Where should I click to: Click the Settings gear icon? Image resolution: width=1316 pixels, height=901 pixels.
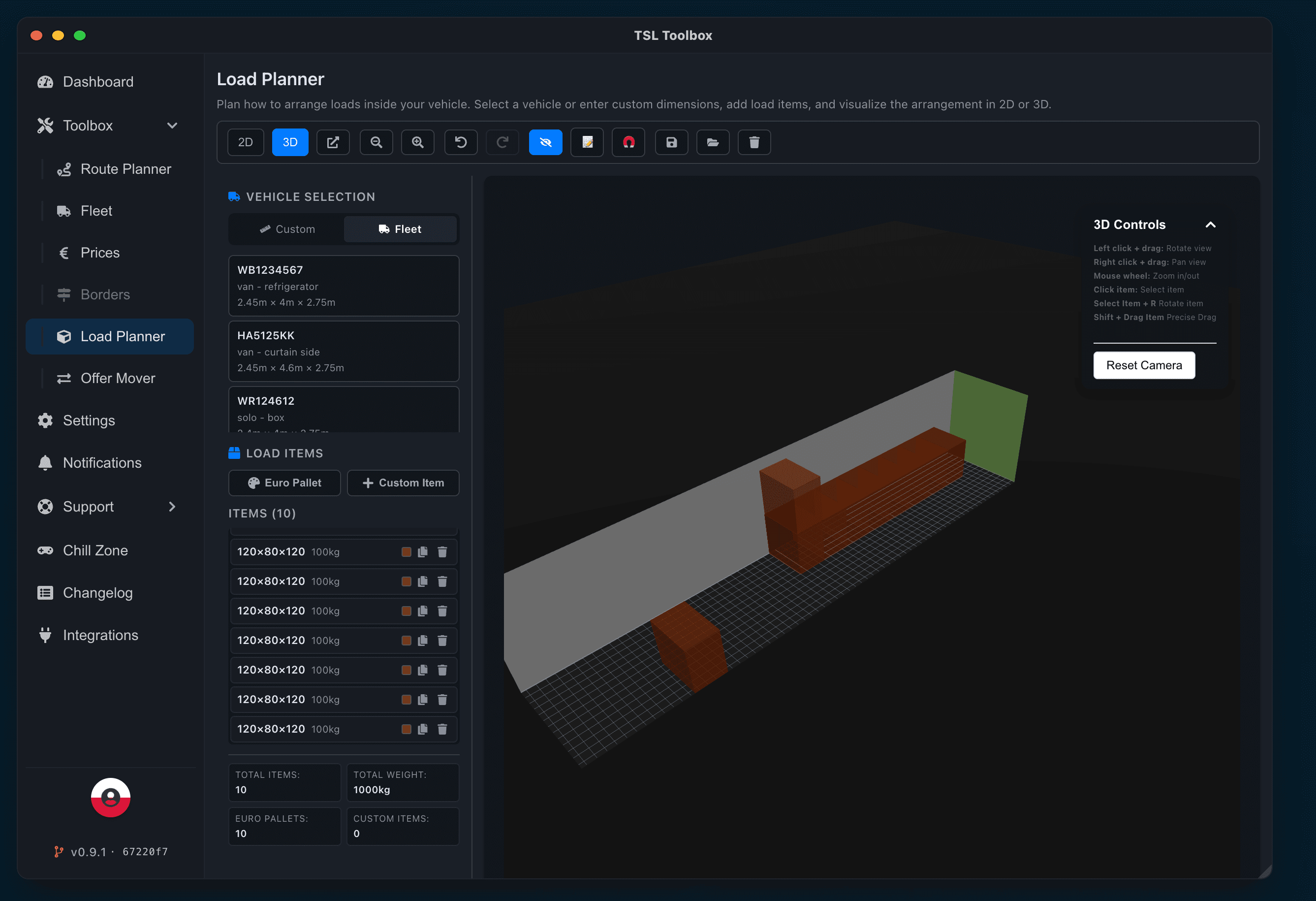point(45,420)
